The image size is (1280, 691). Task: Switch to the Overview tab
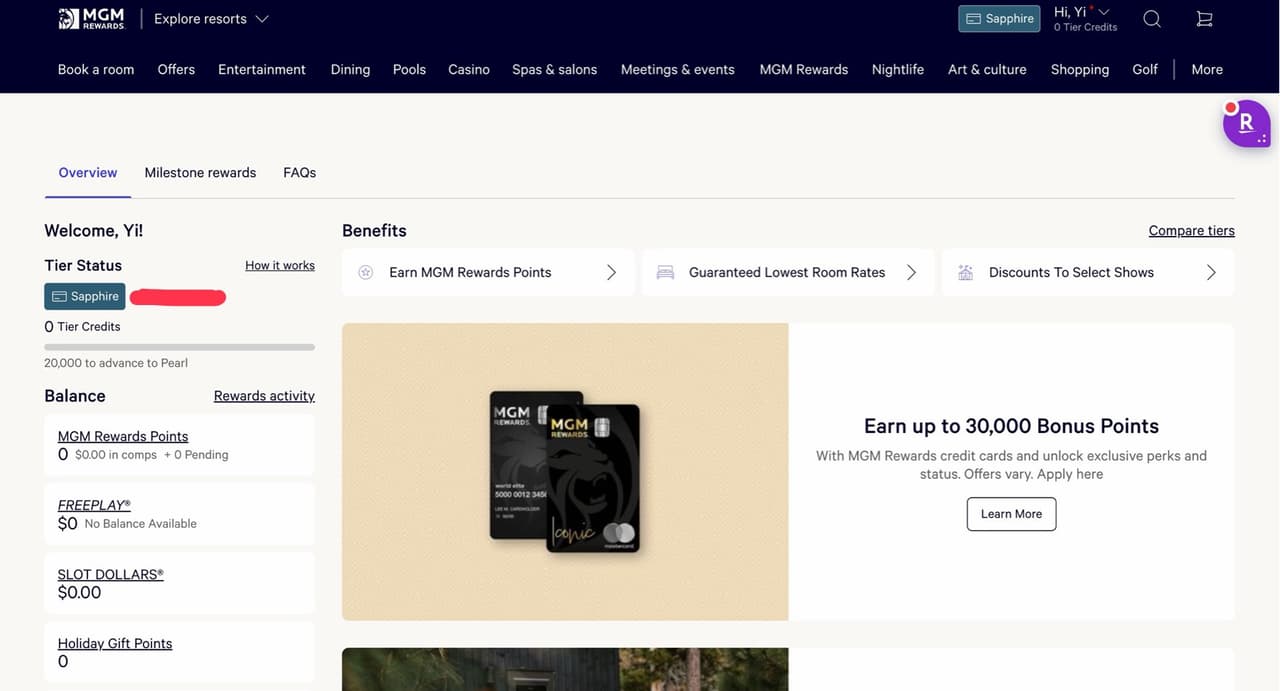point(88,172)
